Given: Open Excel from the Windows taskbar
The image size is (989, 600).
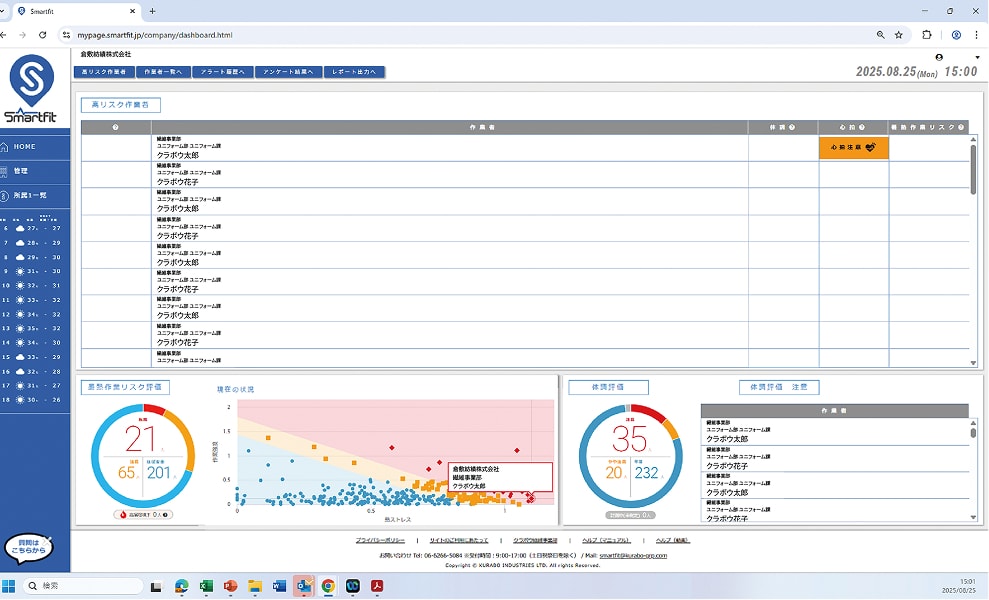Looking at the screenshot, I should [206, 585].
